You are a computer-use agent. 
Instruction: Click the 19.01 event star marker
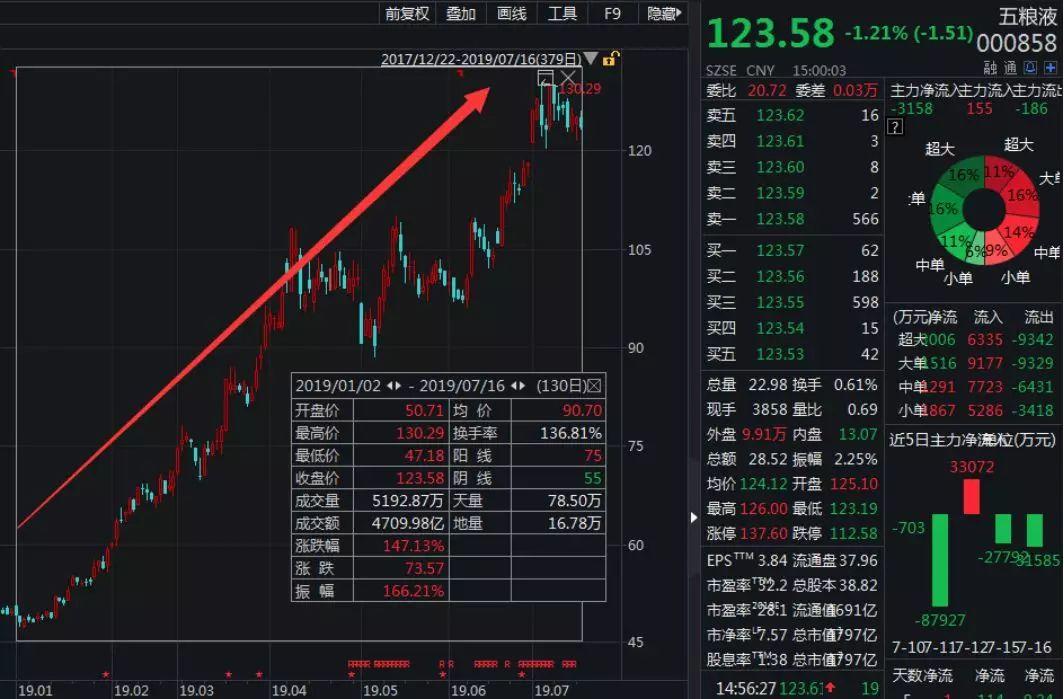(106, 674)
